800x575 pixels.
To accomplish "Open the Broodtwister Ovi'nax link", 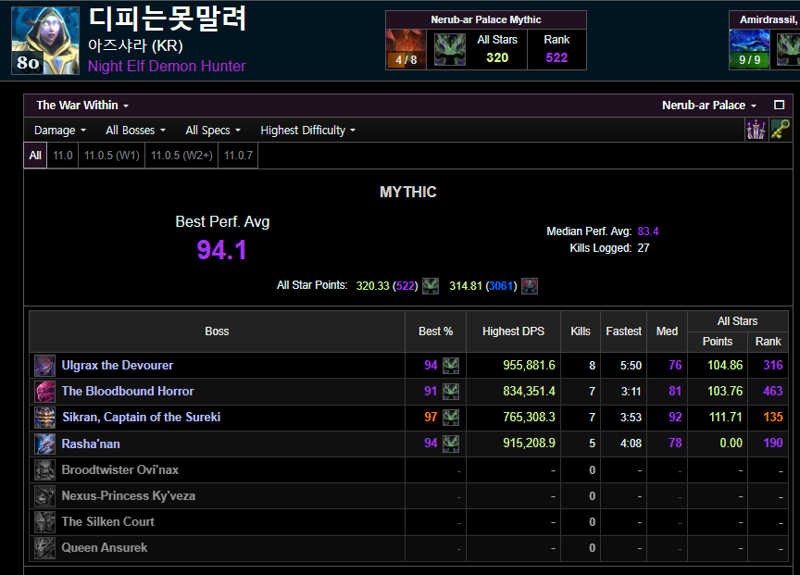I will tap(120, 470).
